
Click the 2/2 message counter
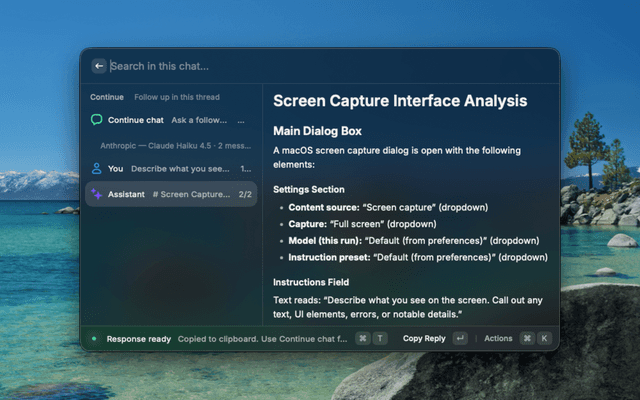pyautogui.click(x=245, y=194)
